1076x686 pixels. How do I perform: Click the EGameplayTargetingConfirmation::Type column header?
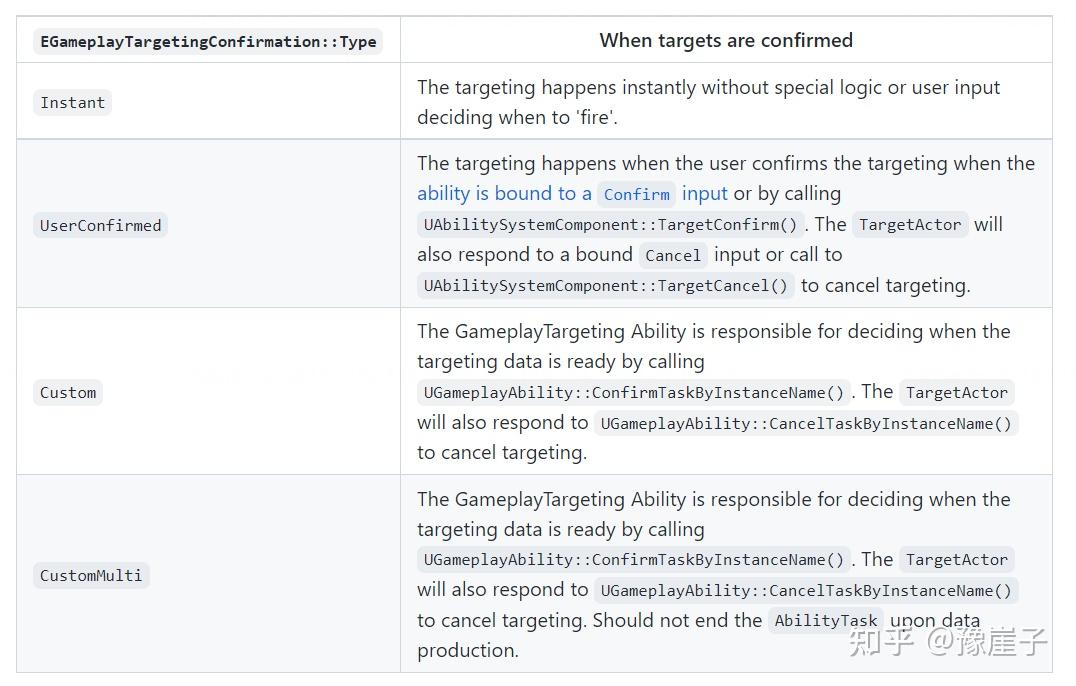208,41
